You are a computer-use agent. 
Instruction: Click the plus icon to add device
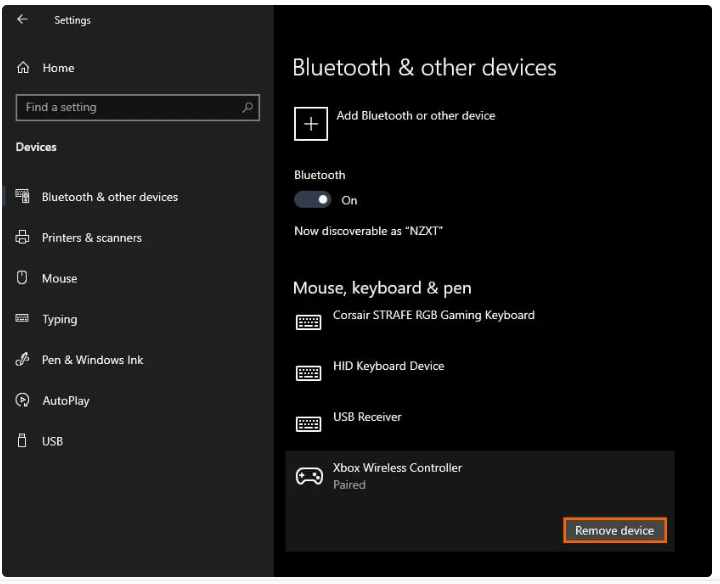[x=311, y=124]
